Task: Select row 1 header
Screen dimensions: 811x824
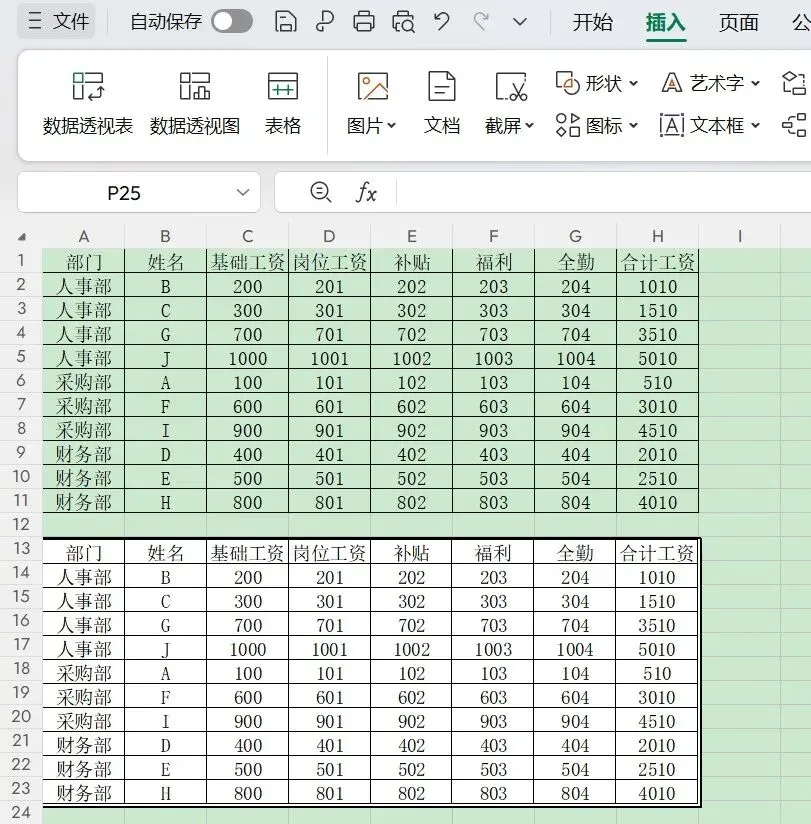Action: [21, 261]
